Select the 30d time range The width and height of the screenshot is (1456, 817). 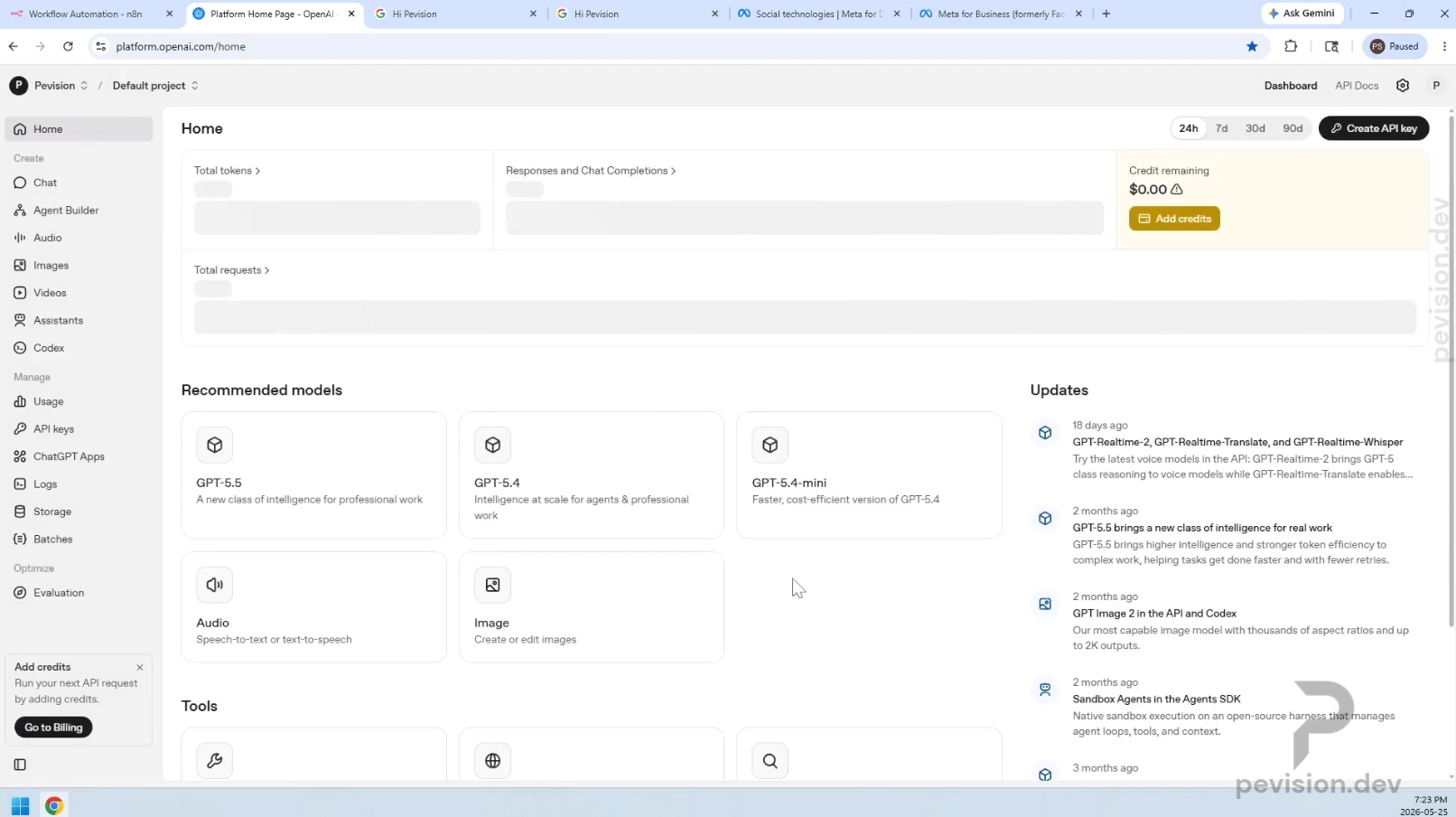pos(1255,128)
